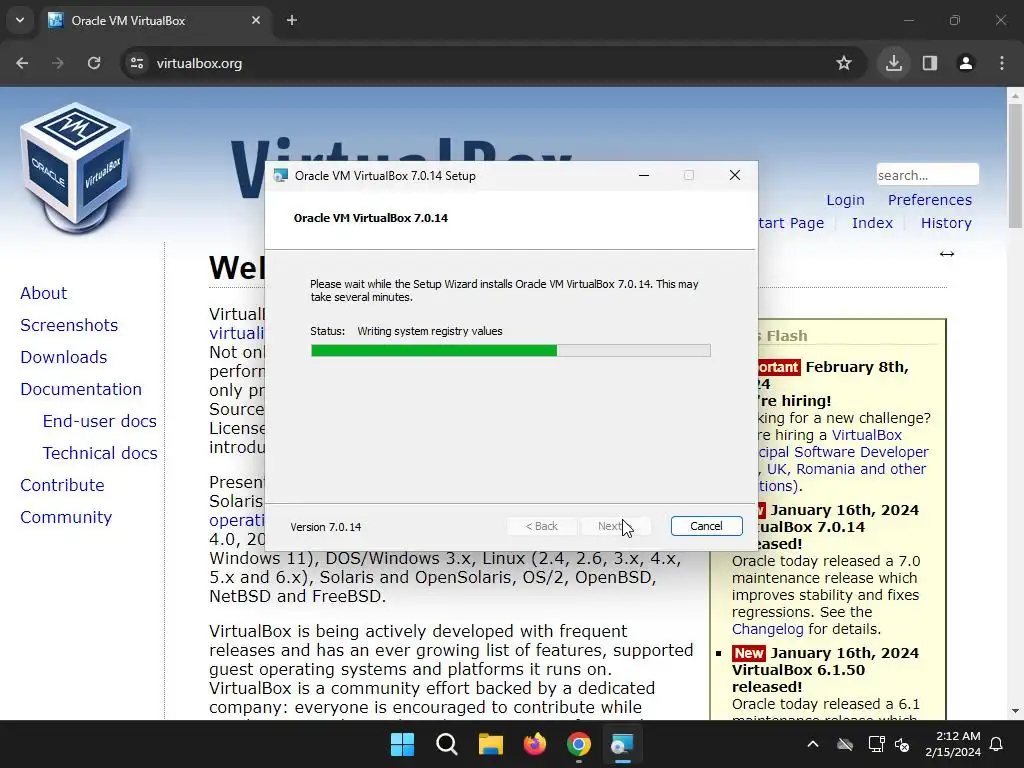Open Chrome three-dot menu

point(1002,63)
